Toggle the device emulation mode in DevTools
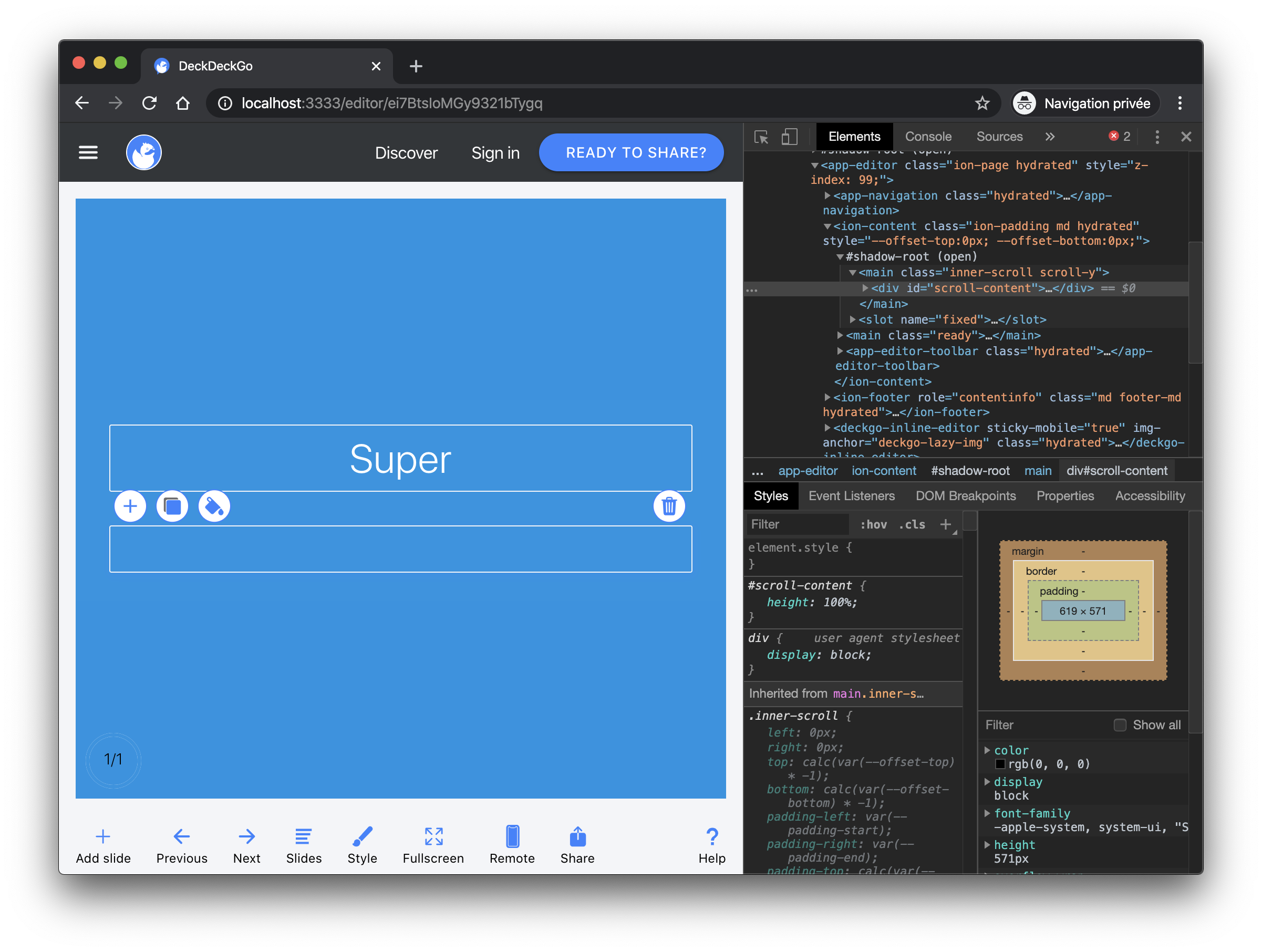 [790, 136]
